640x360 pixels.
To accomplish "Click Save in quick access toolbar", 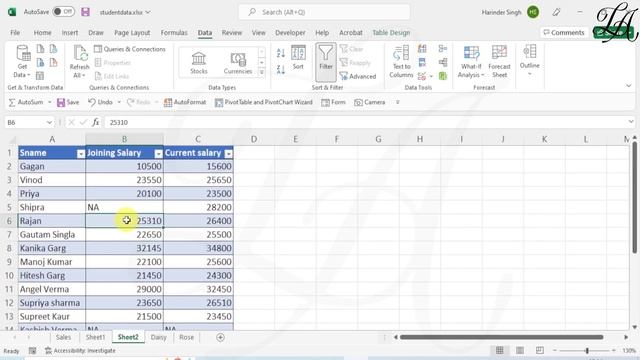I will click(68, 102).
